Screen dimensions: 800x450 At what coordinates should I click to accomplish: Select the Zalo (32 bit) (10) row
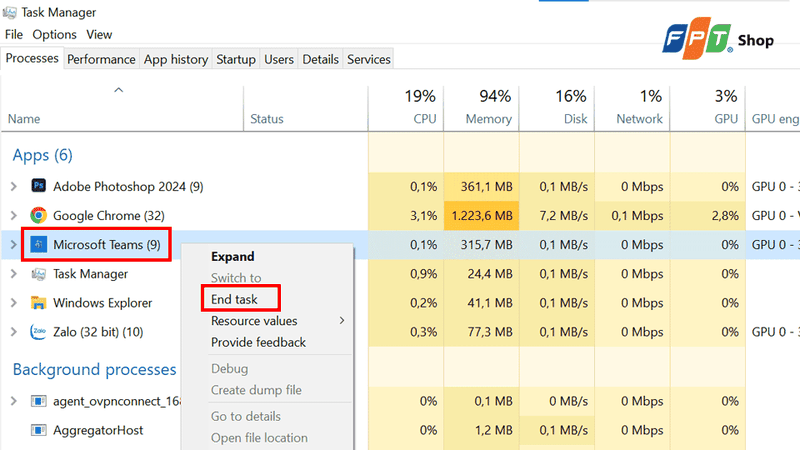(400, 332)
